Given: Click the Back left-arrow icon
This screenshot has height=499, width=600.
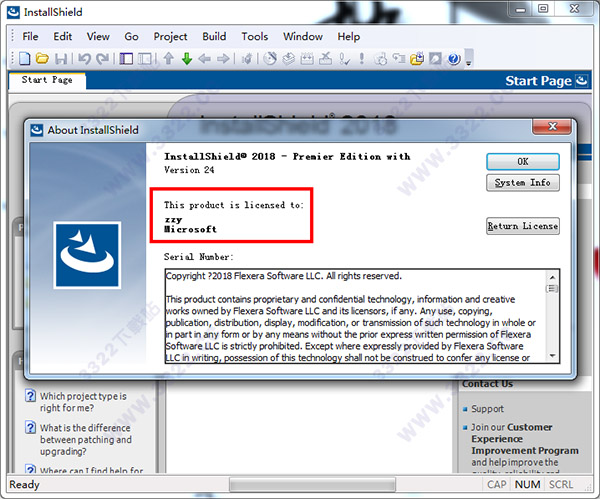Looking at the screenshot, I should tap(205, 59).
